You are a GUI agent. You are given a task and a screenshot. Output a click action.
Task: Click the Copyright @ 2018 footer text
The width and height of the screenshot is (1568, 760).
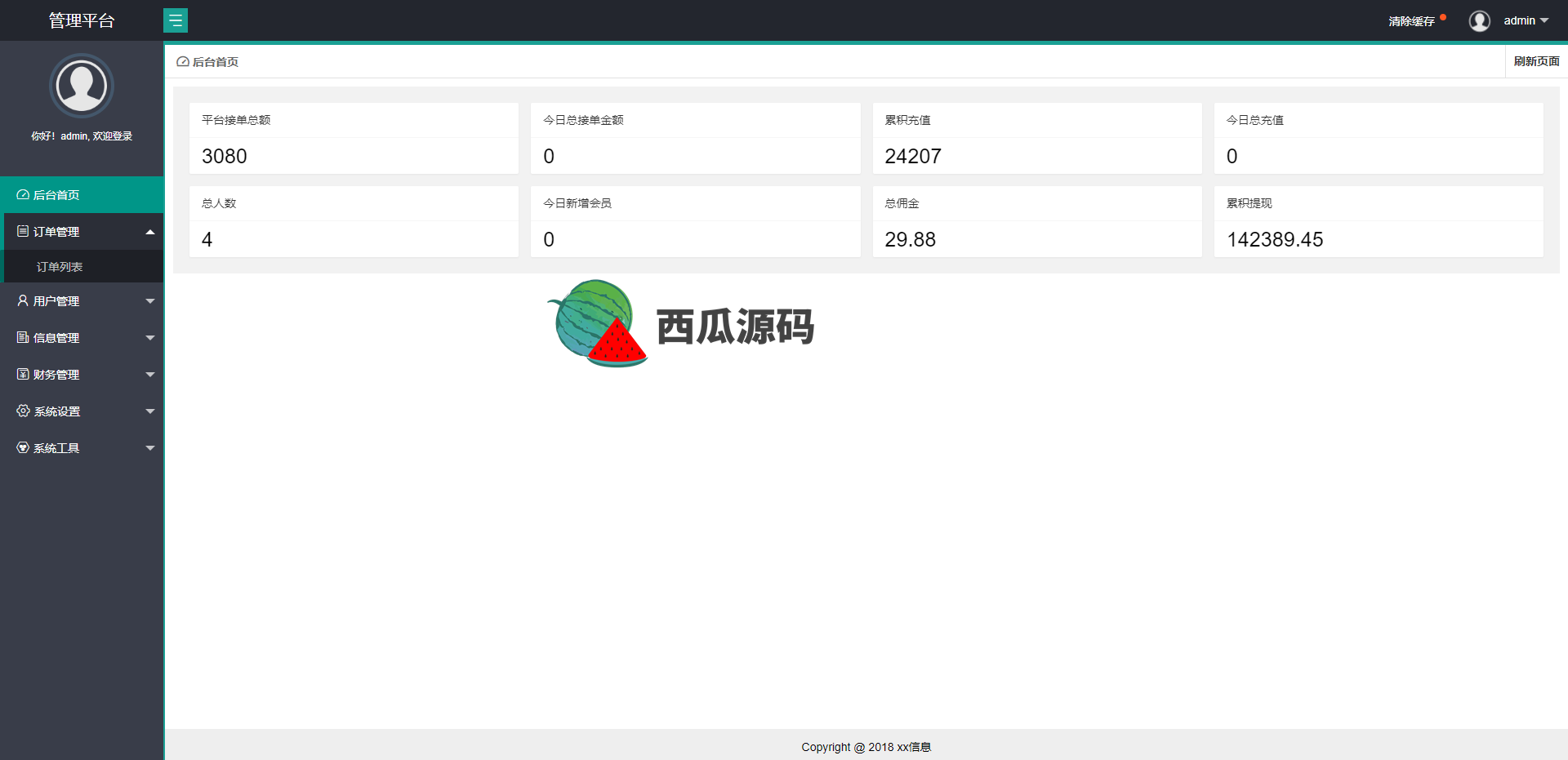[866, 747]
